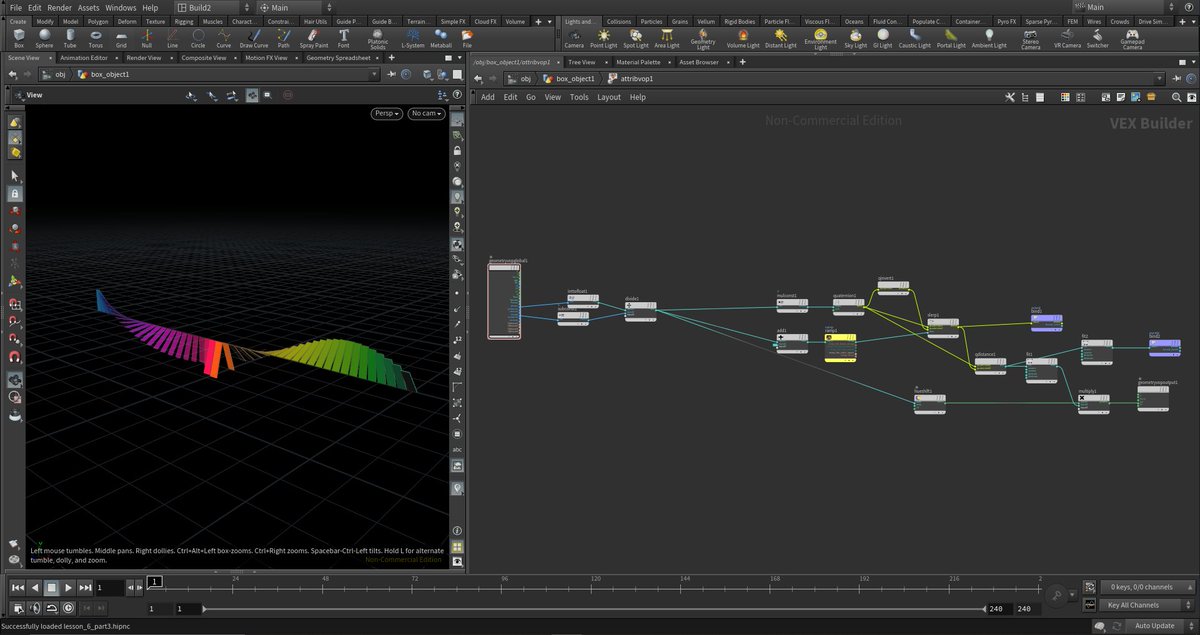The height and width of the screenshot is (635, 1200).
Task: Select the Box shelf tool
Action: (18, 38)
